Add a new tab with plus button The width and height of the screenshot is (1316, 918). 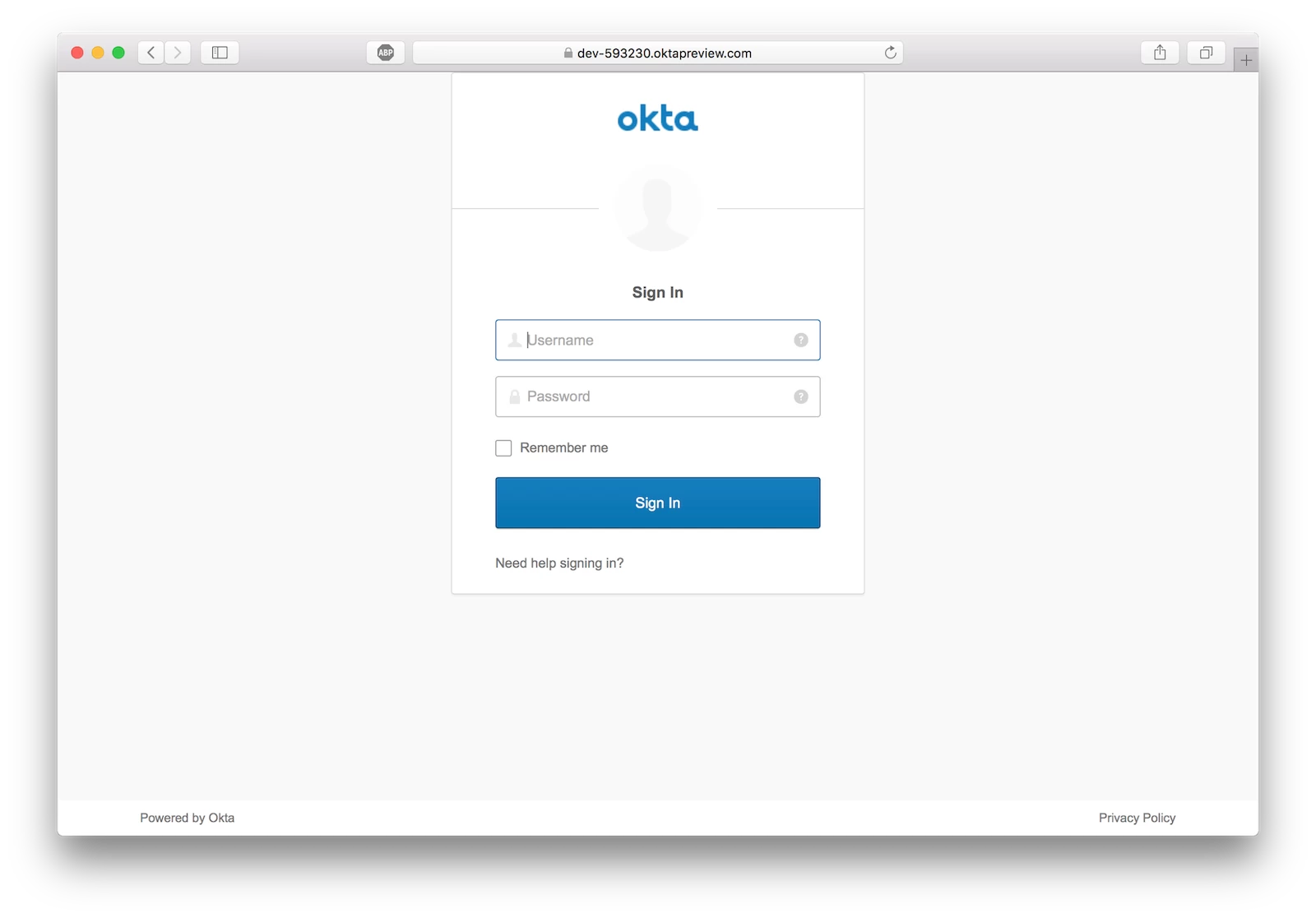(1246, 60)
